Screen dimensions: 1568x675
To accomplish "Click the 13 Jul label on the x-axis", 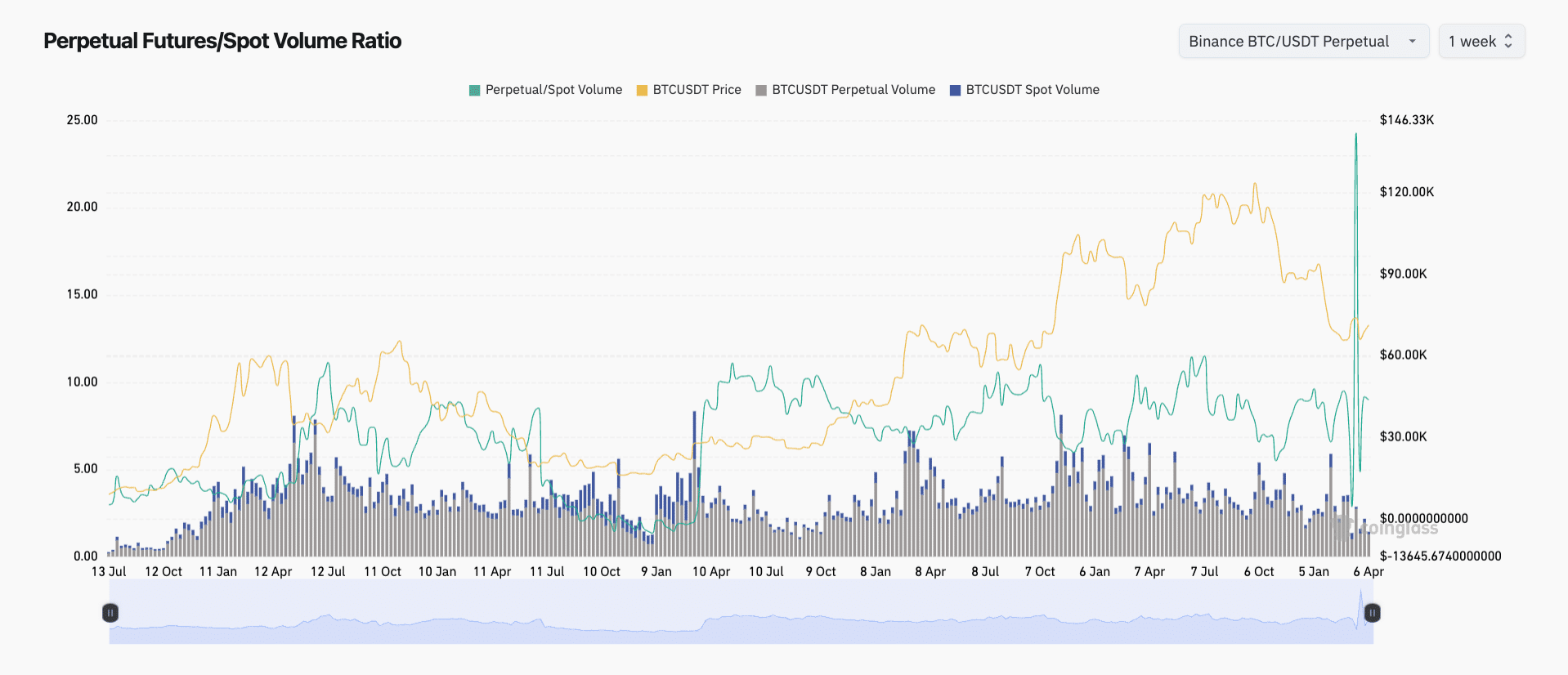I will click(x=109, y=572).
